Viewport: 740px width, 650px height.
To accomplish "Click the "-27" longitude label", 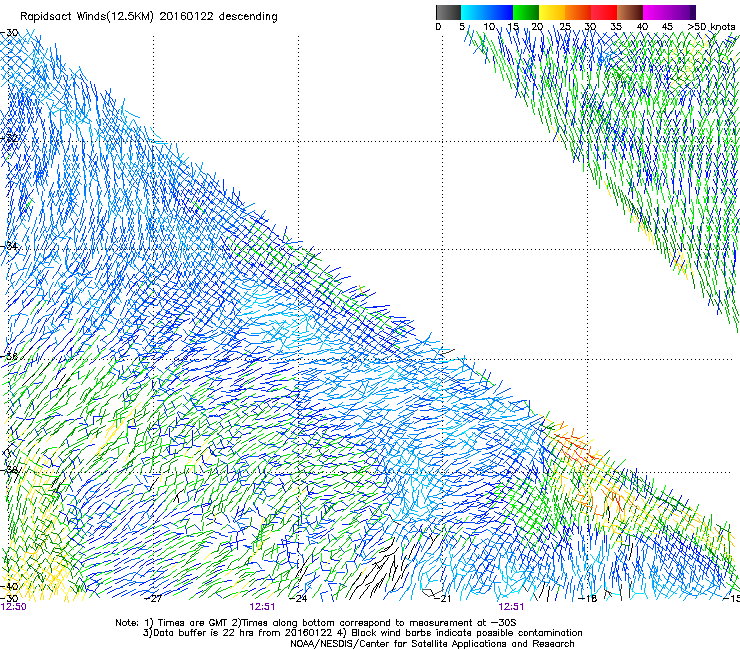I will point(153,599).
